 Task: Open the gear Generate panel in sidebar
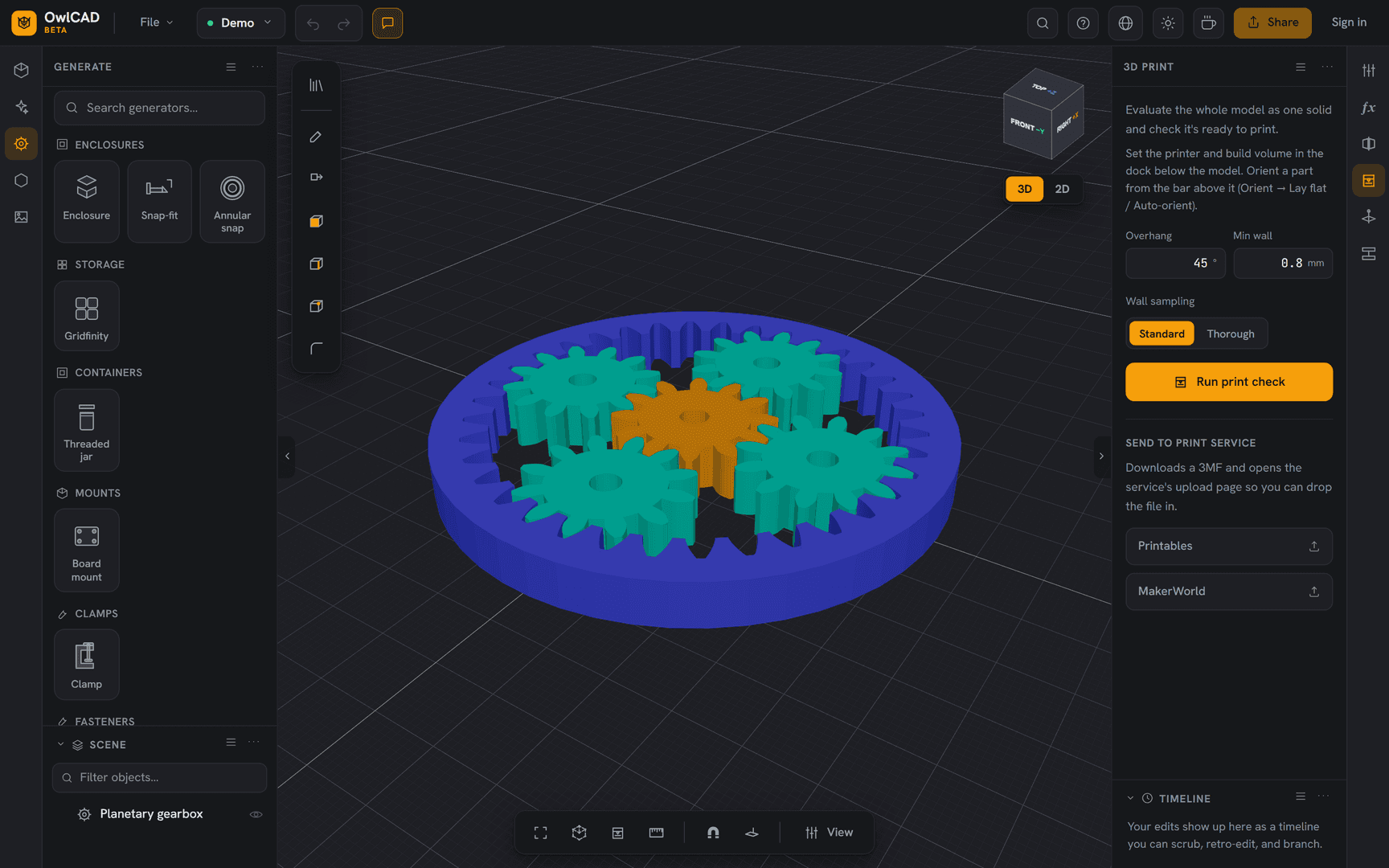pos(21,144)
